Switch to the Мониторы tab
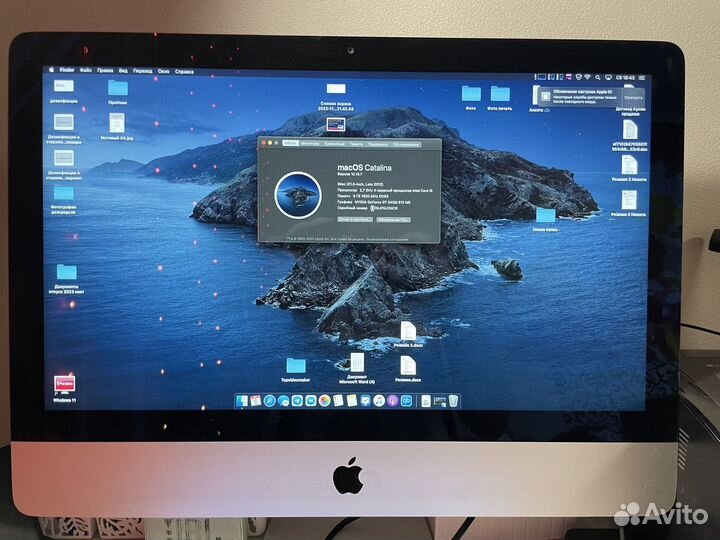This screenshot has width=720, height=540. pyautogui.click(x=310, y=144)
